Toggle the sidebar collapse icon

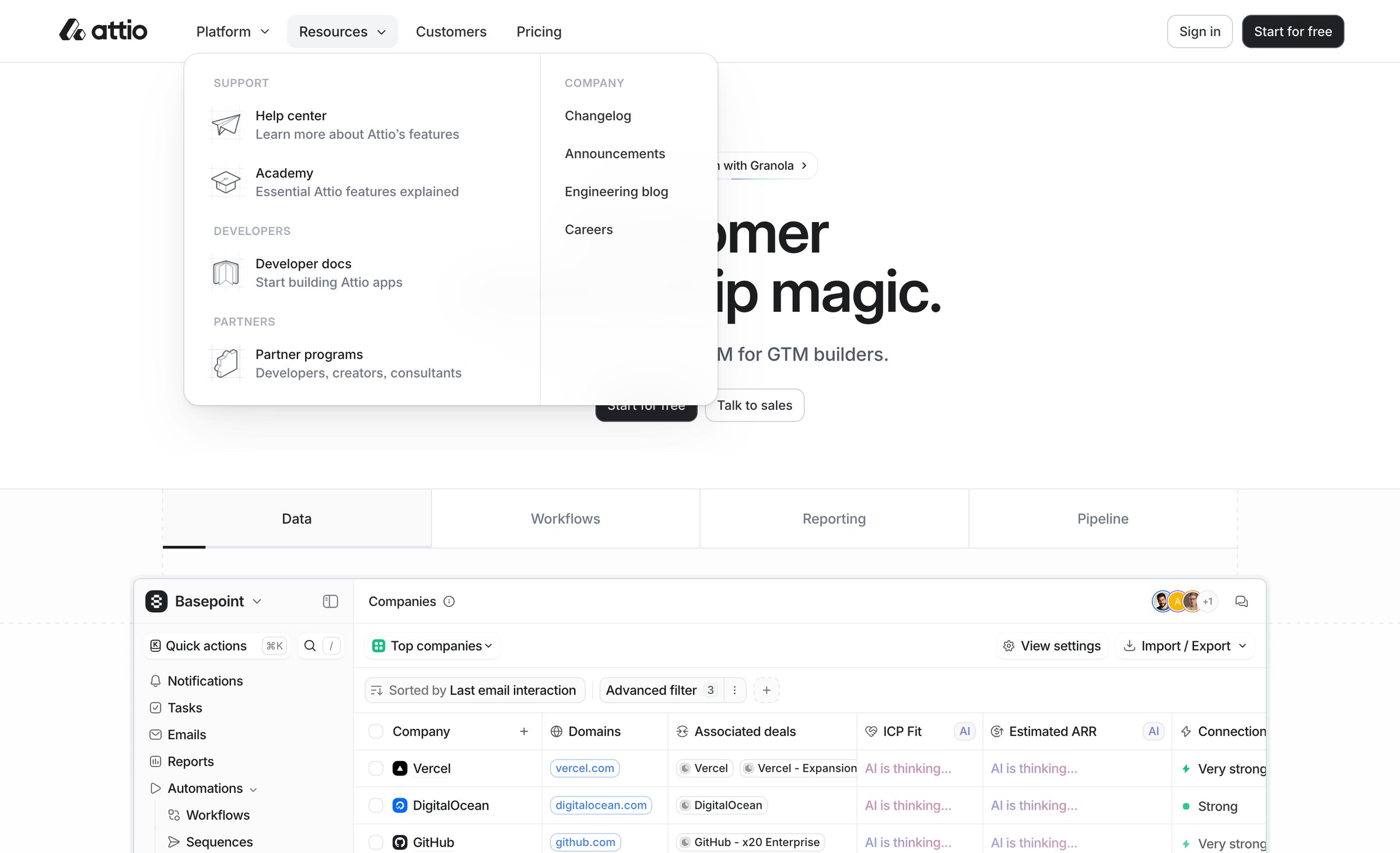point(330,601)
